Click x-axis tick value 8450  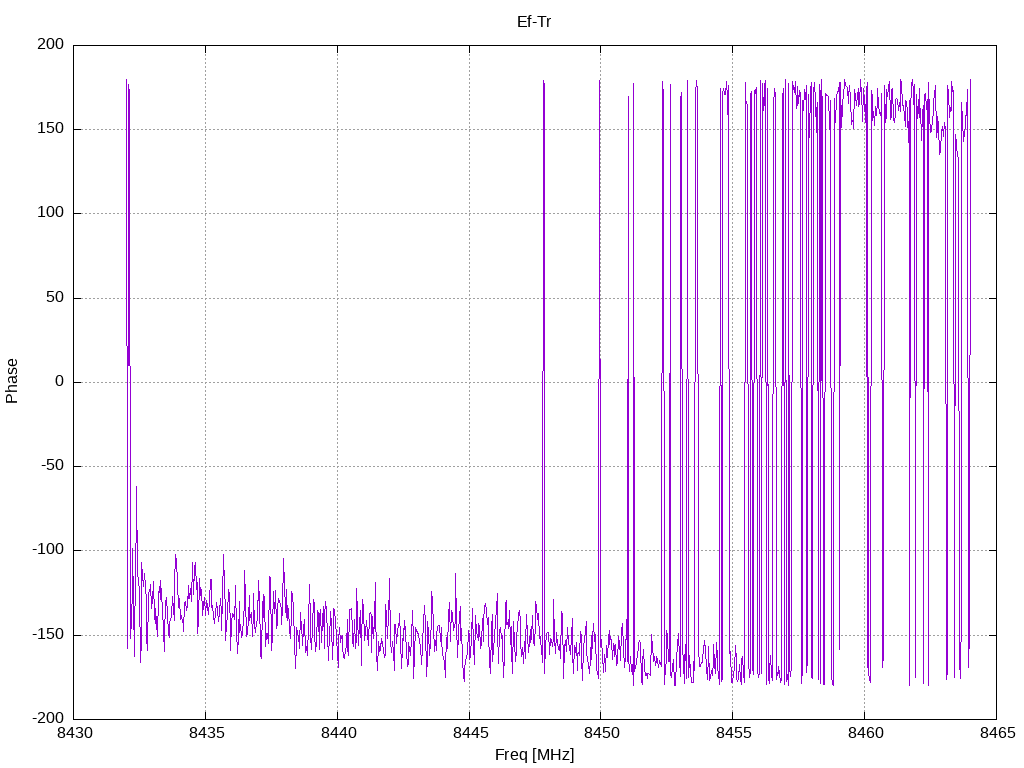coord(601,733)
